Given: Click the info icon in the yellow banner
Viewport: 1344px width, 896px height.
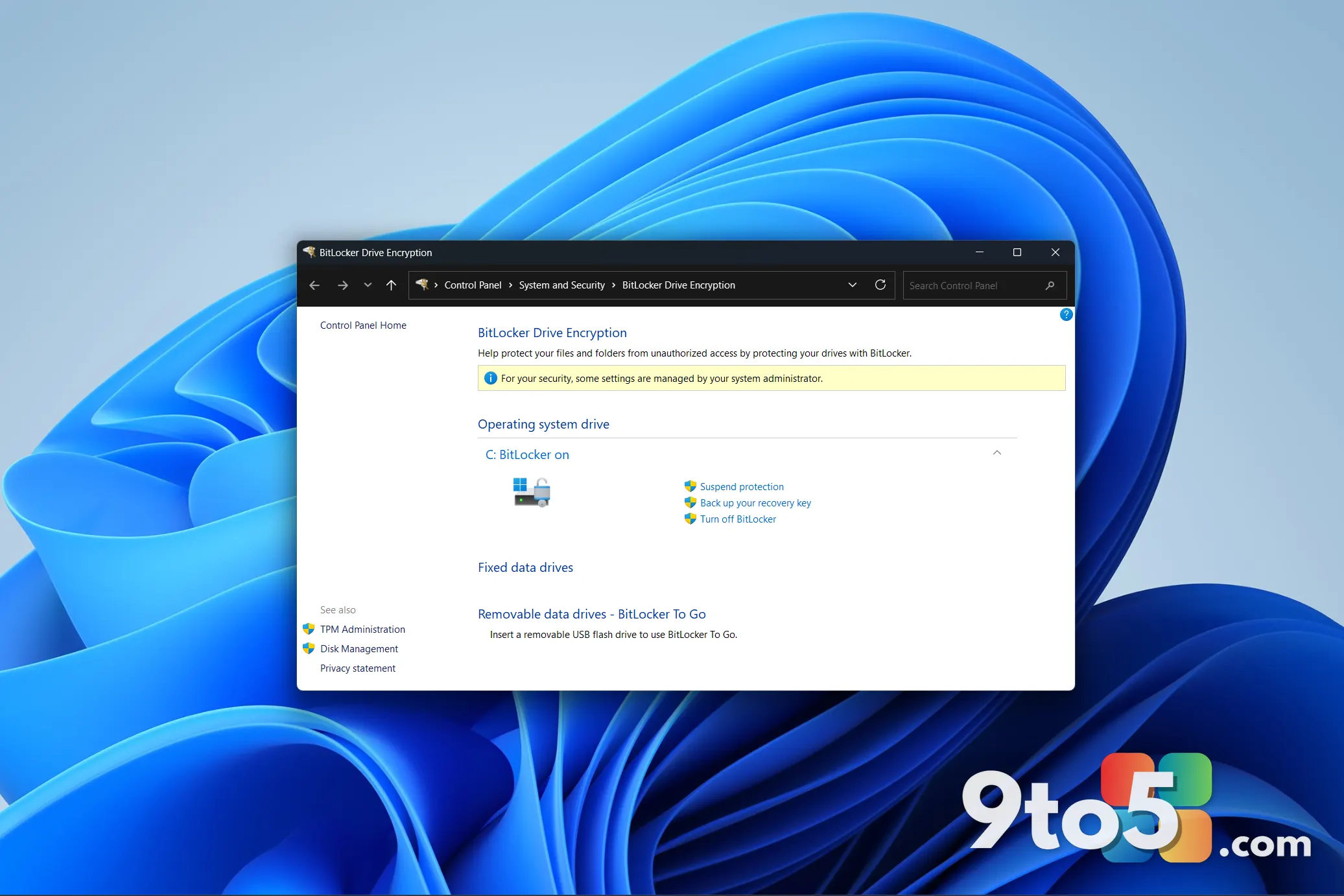Looking at the screenshot, I should [491, 378].
